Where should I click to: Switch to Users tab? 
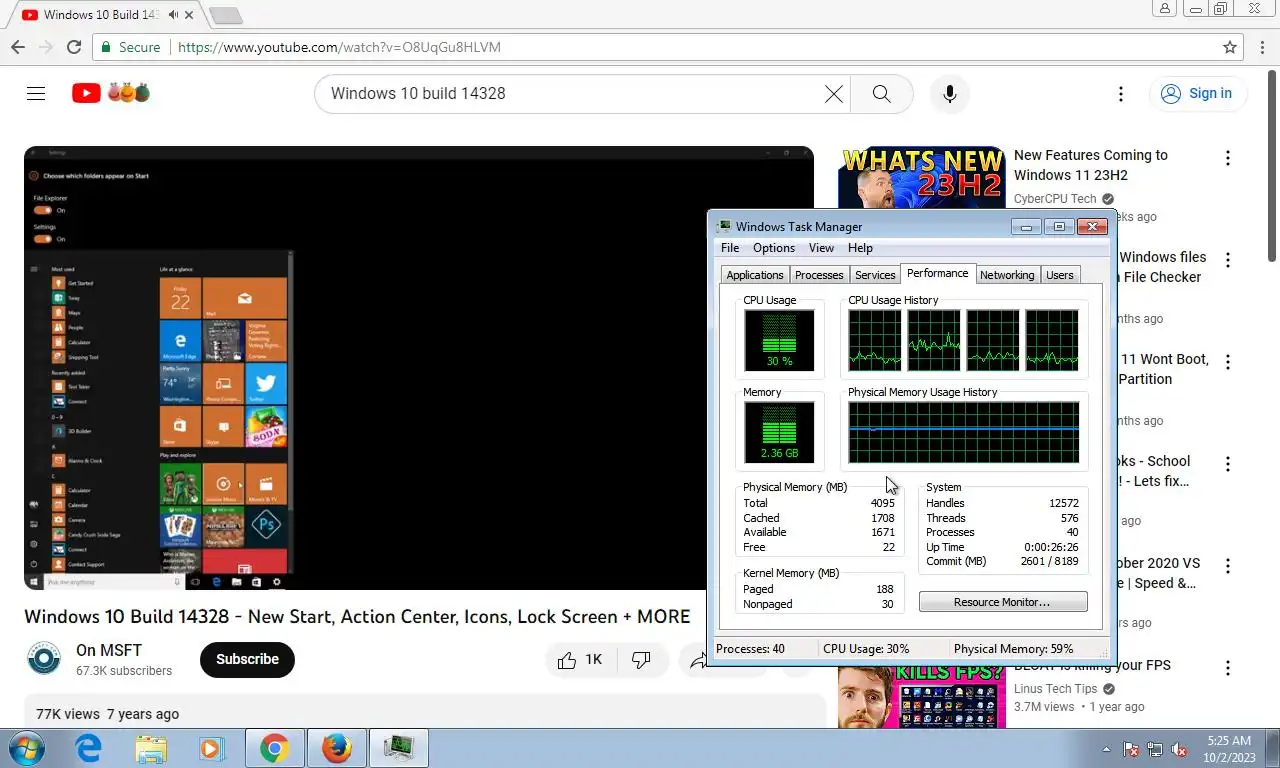tap(1060, 275)
